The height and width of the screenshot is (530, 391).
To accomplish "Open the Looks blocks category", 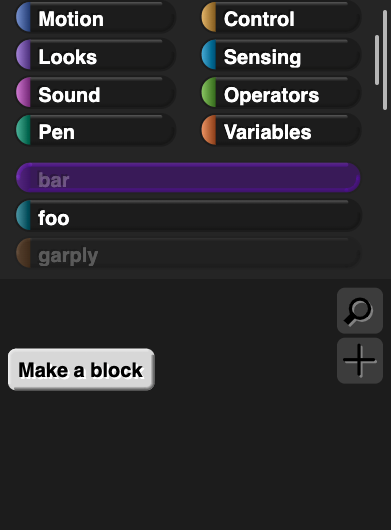I will pos(96,55).
